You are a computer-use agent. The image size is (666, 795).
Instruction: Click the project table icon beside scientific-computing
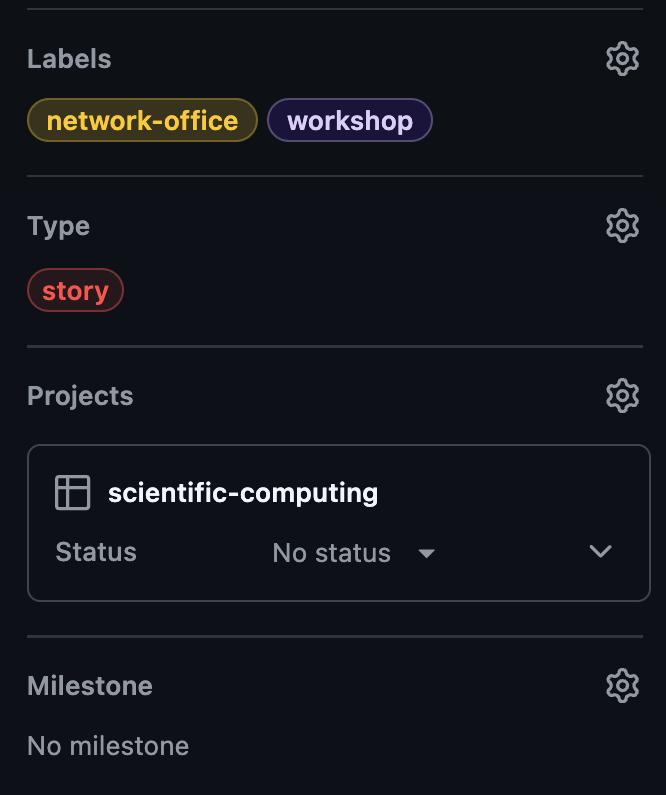(x=72, y=492)
